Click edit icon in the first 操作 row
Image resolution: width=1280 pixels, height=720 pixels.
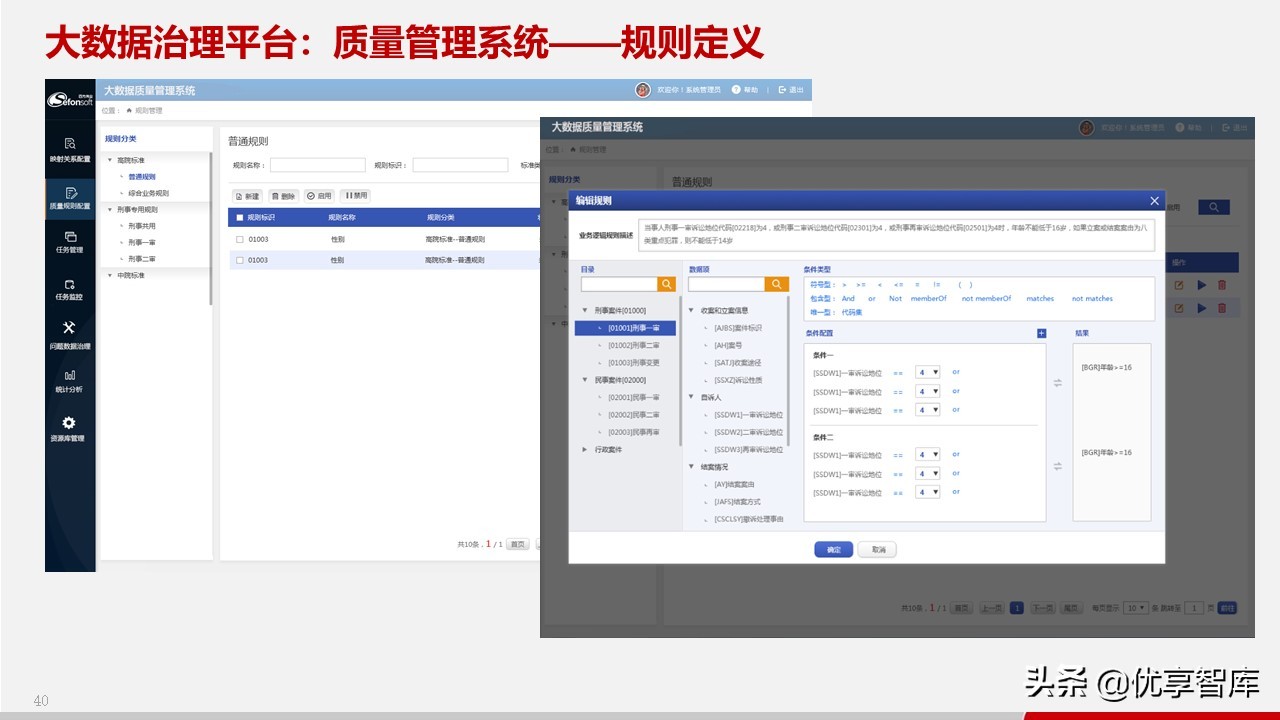coord(1179,285)
